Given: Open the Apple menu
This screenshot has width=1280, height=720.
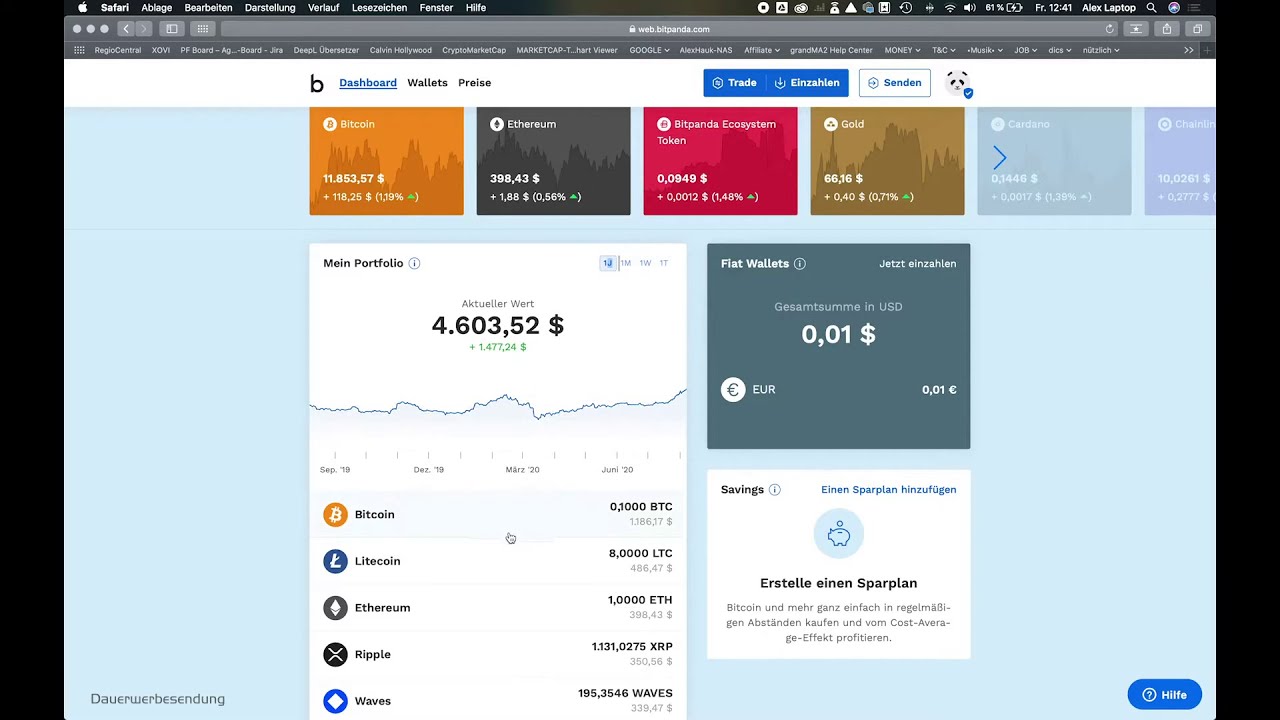Looking at the screenshot, I should (83, 7).
